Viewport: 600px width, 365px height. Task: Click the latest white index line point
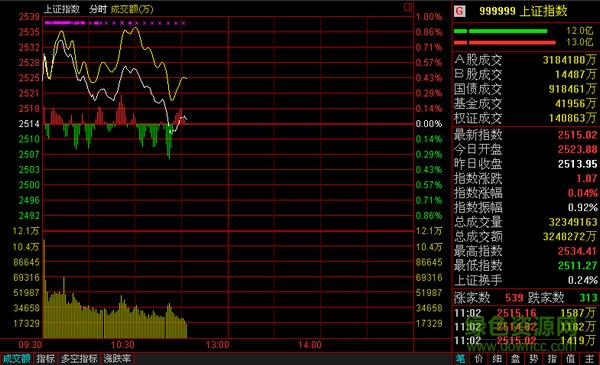coord(186,119)
